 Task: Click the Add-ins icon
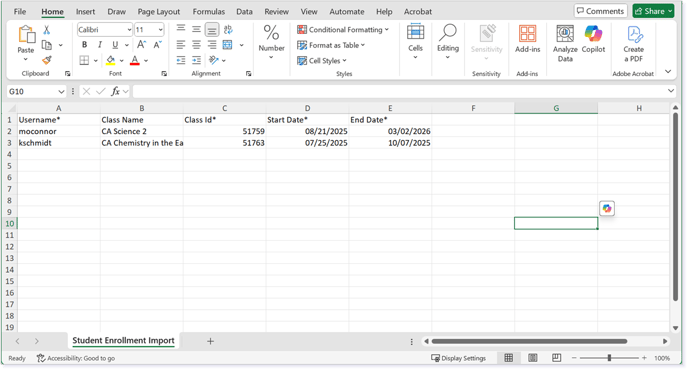click(527, 39)
